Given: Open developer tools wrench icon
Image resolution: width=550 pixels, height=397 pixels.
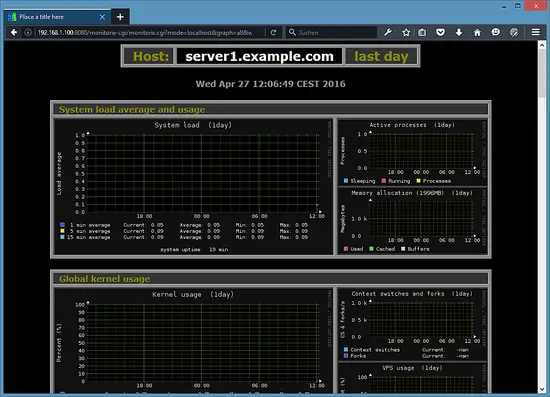Looking at the screenshot, I should coord(388,33).
